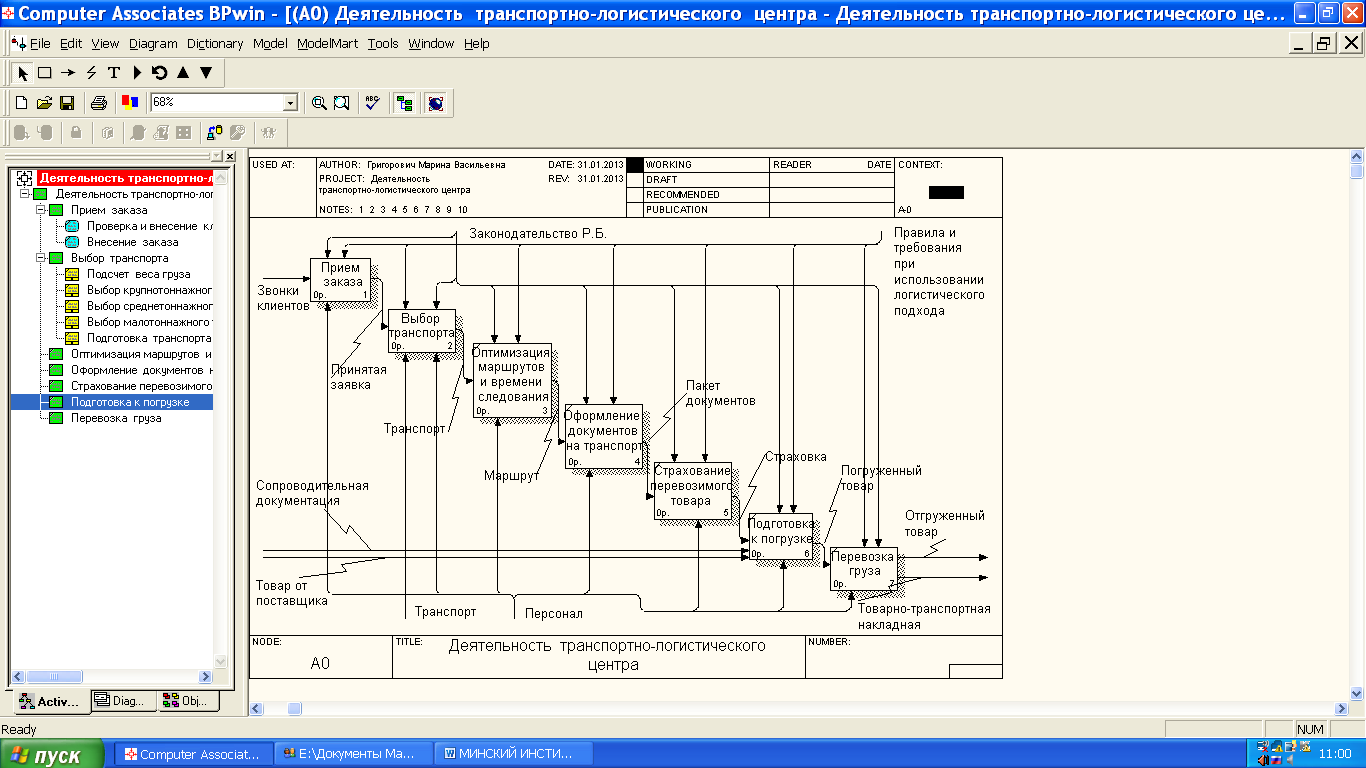Image resolution: width=1366 pixels, height=768 pixels.
Task: Select the Pointer tool in the toolbox
Action: (x=23, y=73)
